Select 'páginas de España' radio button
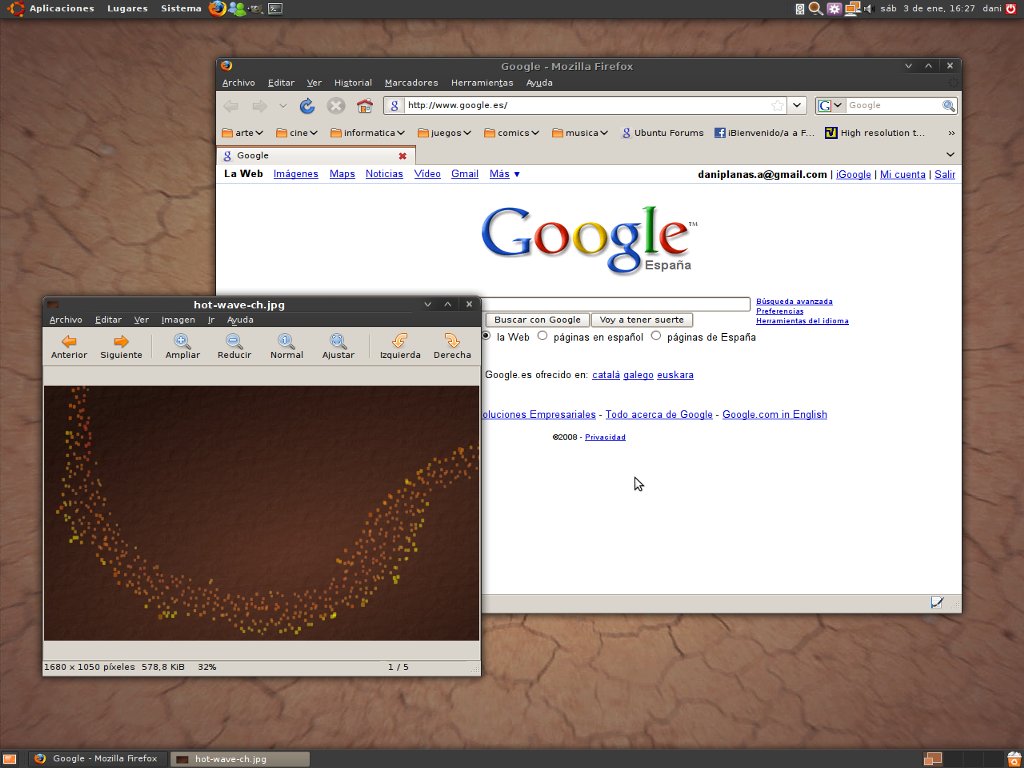This screenshot has width=1024, height=768. (656, 336)
